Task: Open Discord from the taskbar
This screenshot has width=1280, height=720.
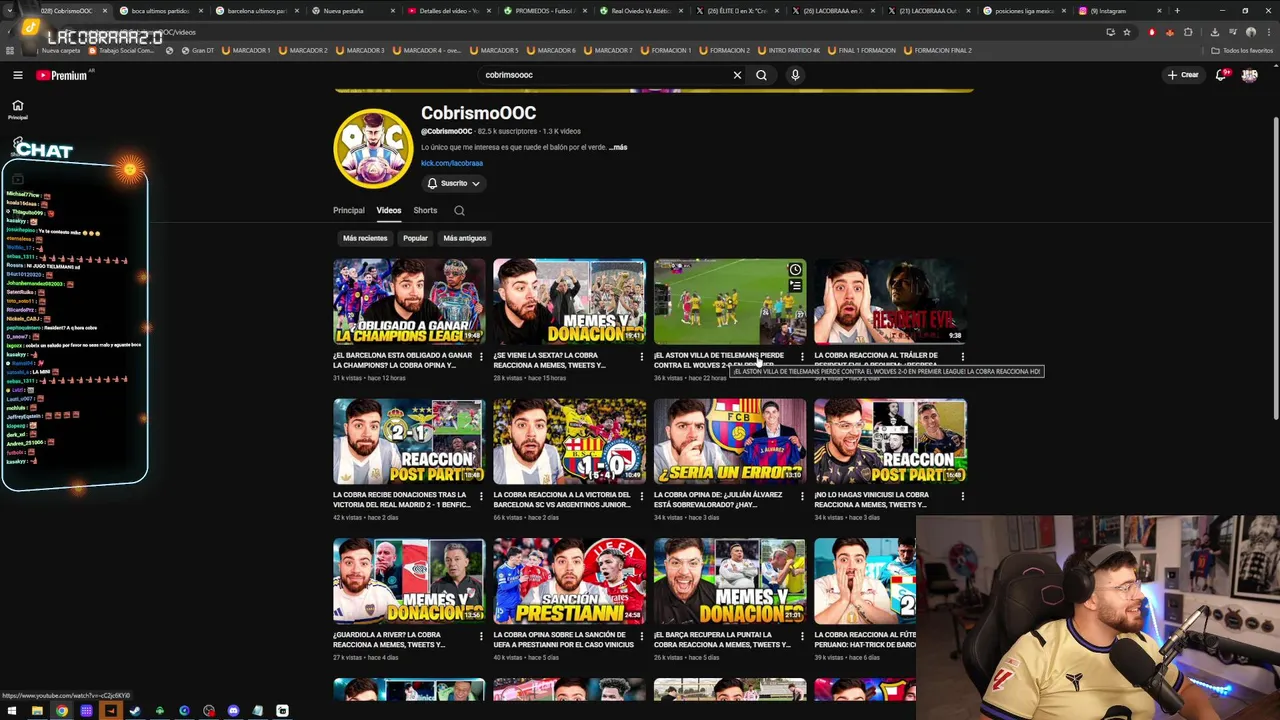Action: (233, 711)
